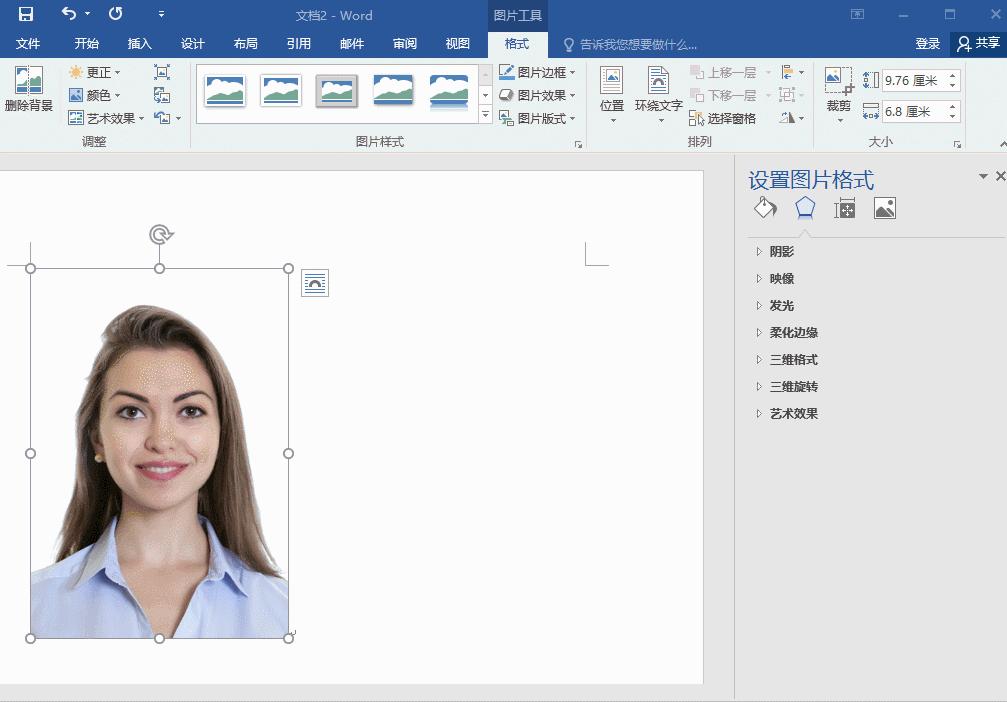Screen dimensions: 1007x702
Task: Switch to the picture icon in 设置图片格式 pane
Action: (884, 208)
